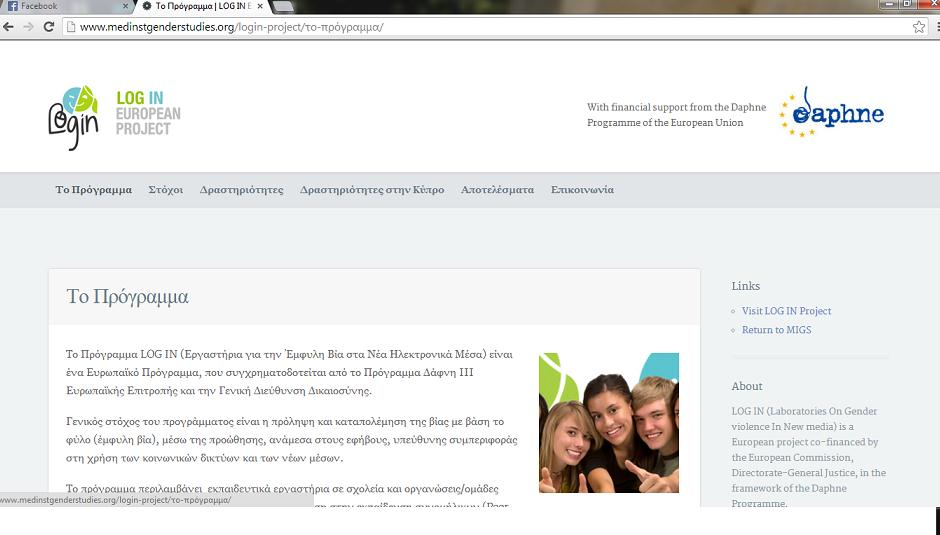Viewport: 940px width, 535px height.
Task: Reload the current page
Action: 49,26
